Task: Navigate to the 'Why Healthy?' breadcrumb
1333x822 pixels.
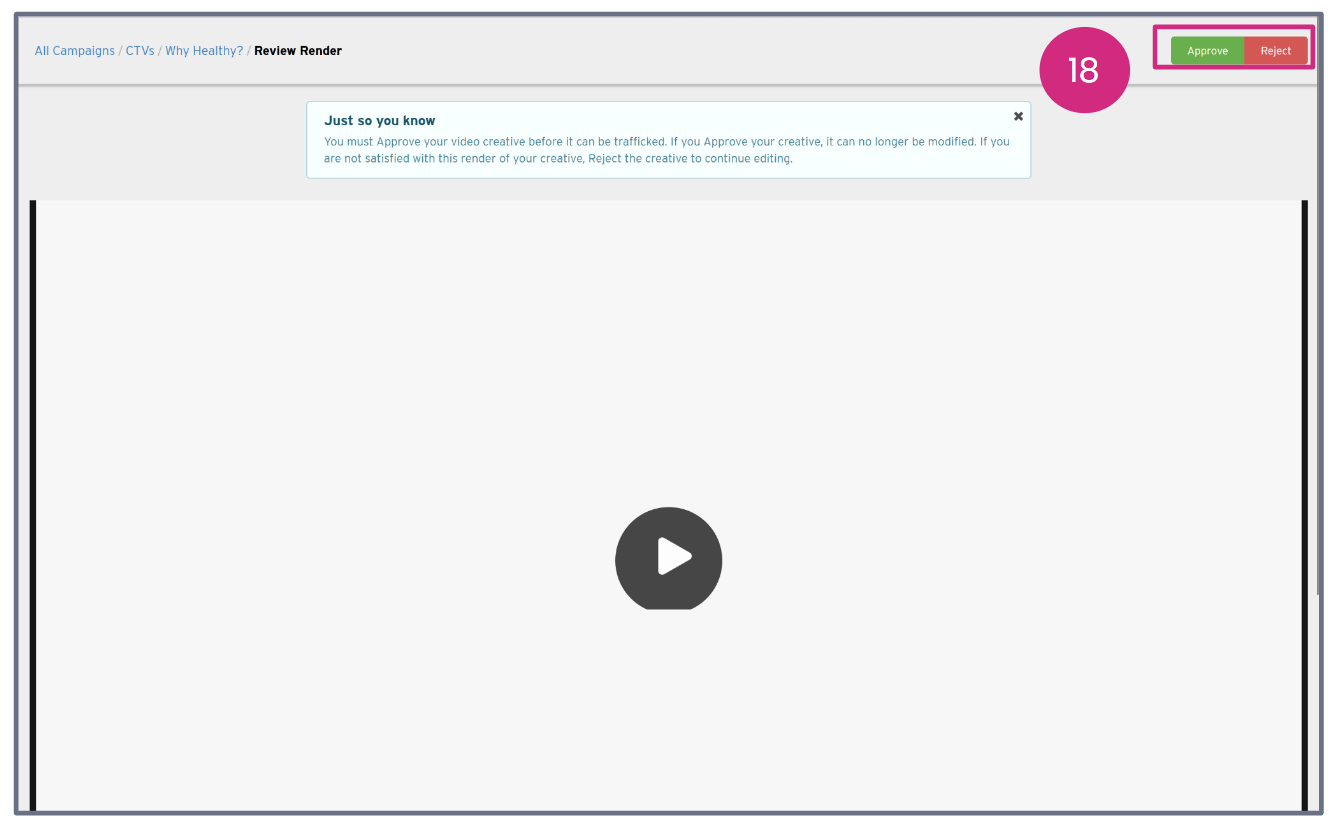Action: coord(204,51)
